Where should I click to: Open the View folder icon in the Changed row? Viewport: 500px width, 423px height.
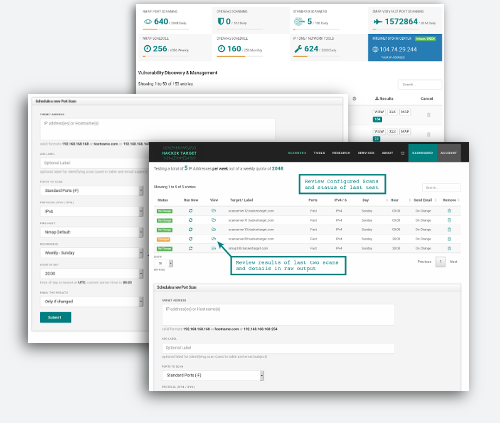tap(214, 239)
